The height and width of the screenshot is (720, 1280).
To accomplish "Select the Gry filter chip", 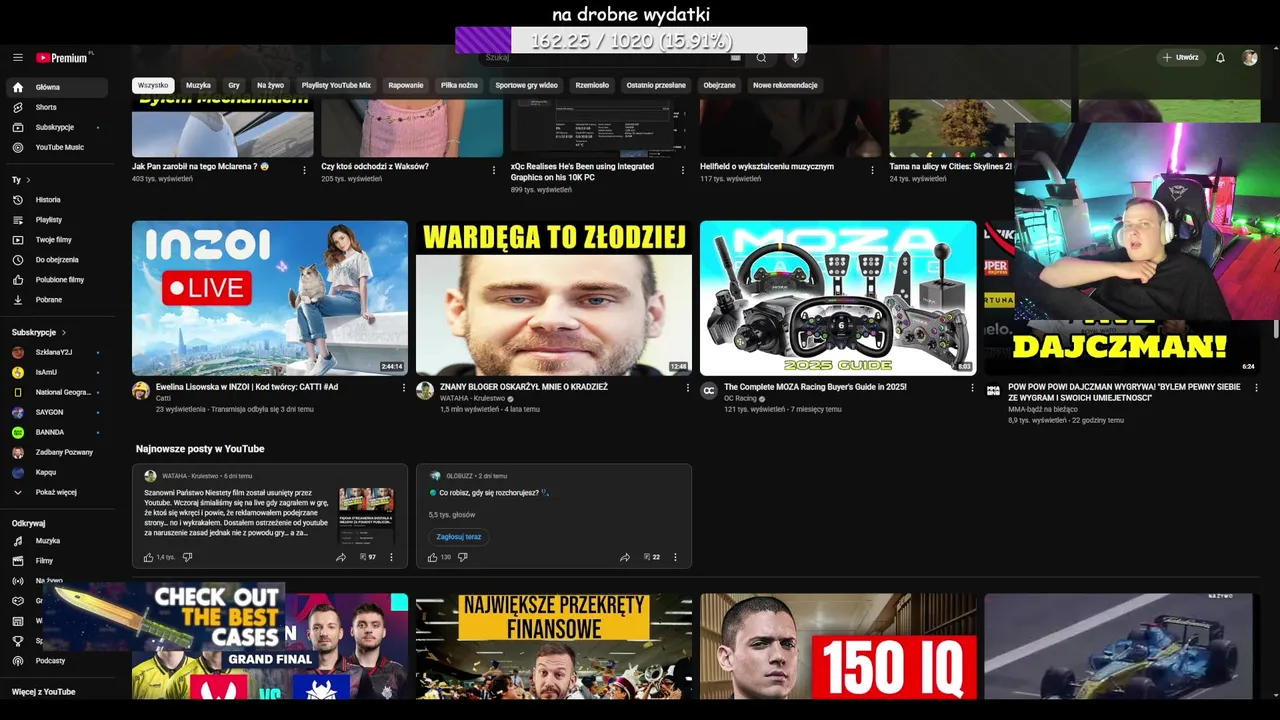I will coord(234,85).
